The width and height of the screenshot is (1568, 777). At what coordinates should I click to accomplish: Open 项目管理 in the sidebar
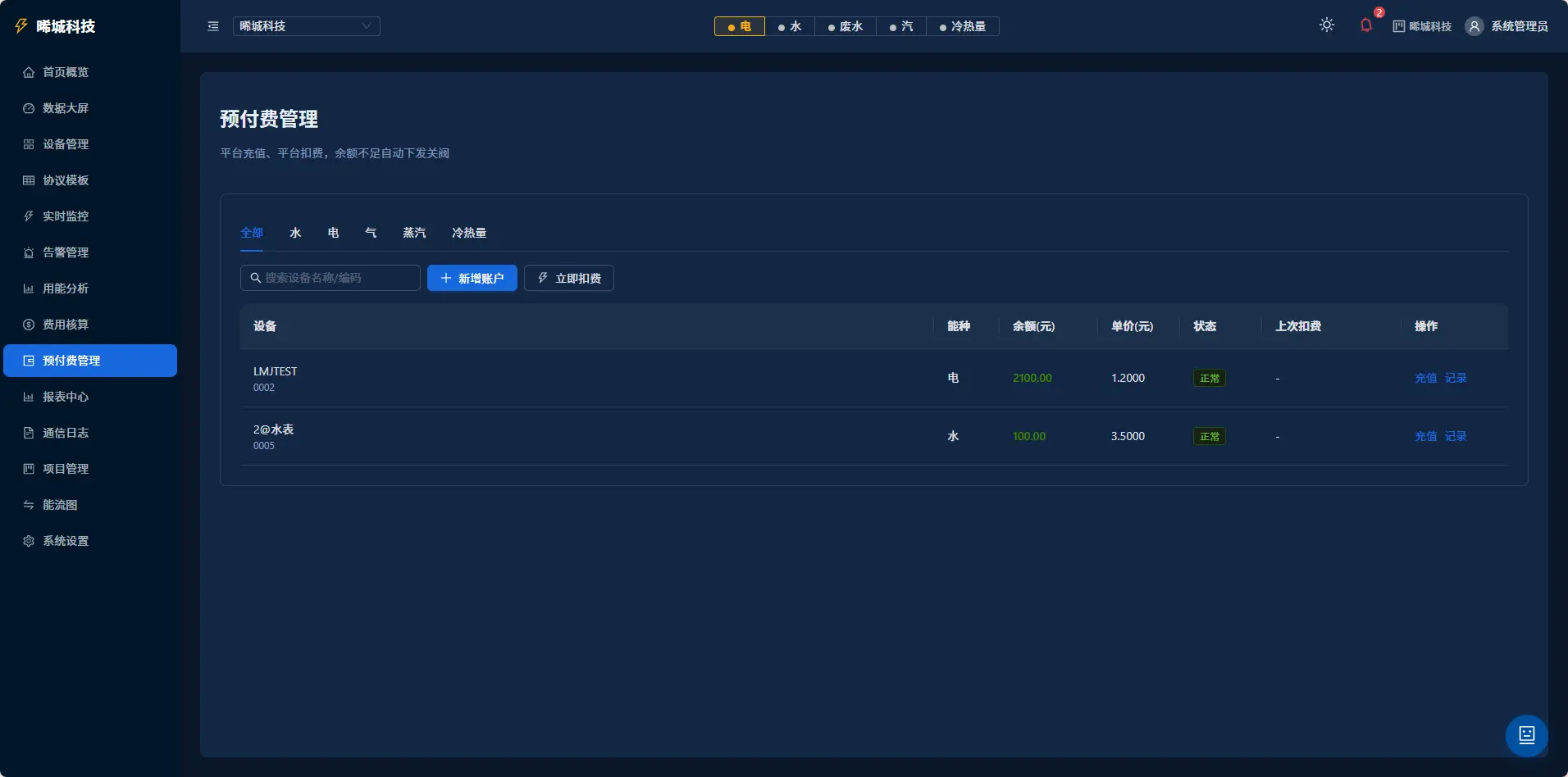pyautogui.click(x=90, y=469)
